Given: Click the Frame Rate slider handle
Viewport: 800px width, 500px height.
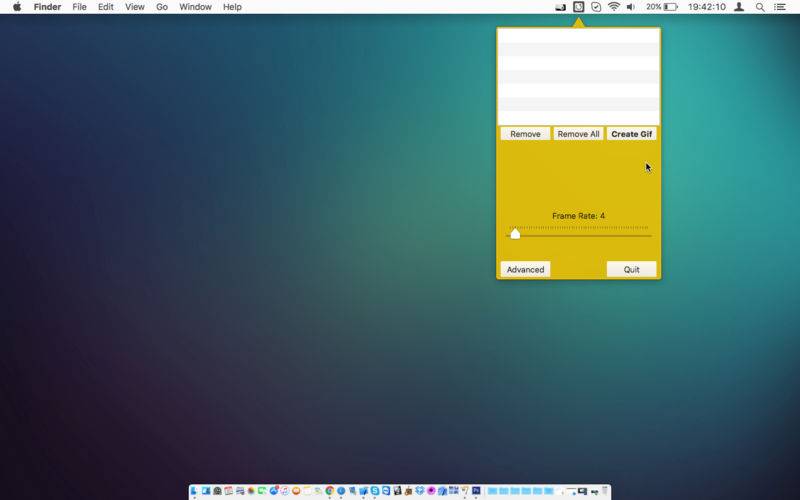Looking at the screenshot, I should point(515,234).
